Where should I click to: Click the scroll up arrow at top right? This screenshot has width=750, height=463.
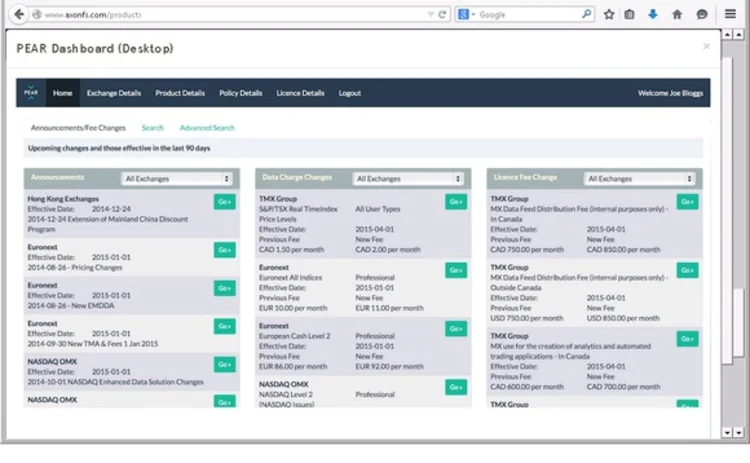[x=739, y=34]
